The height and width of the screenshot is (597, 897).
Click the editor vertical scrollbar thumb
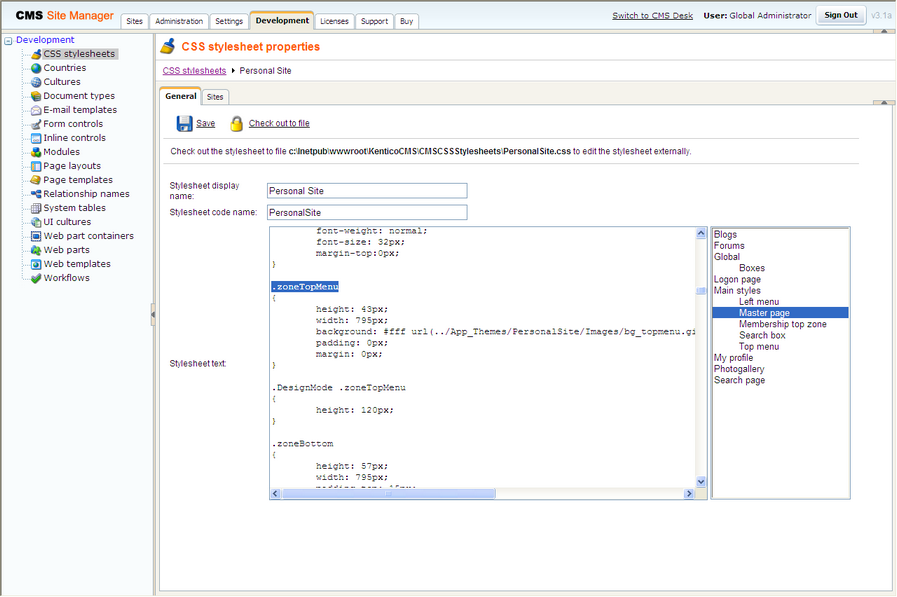click(x=701, y=291)
